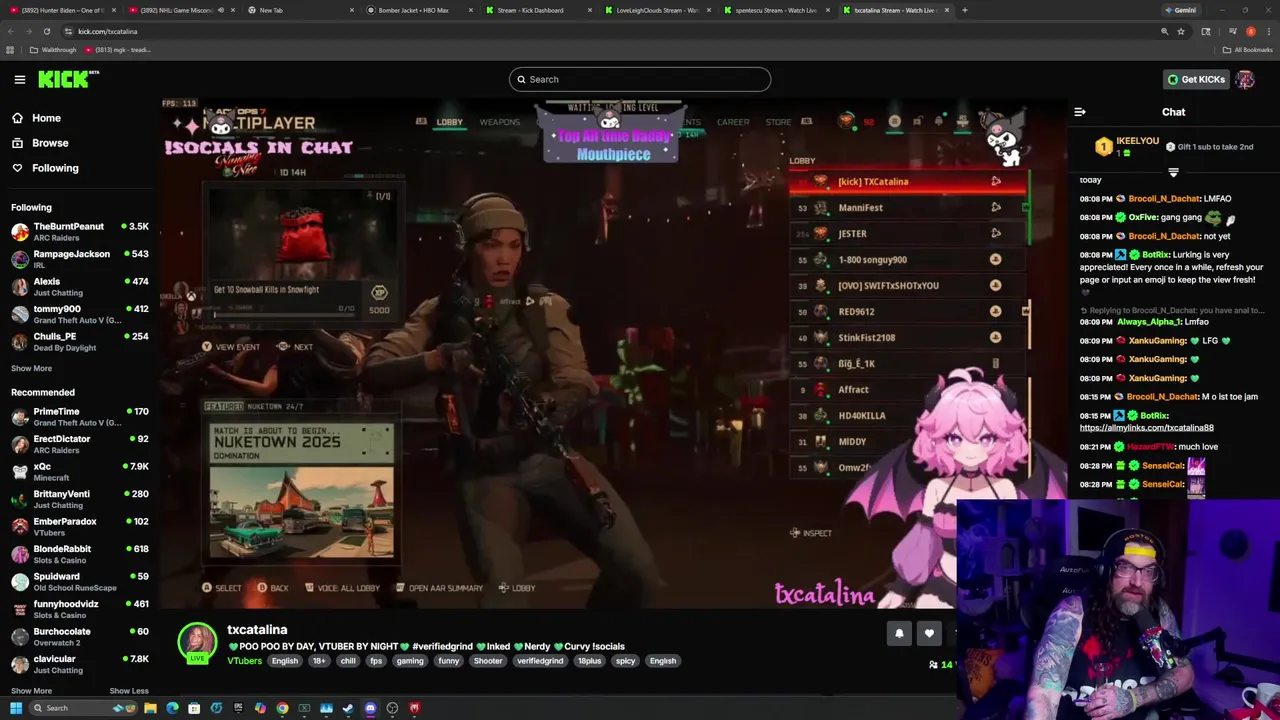
Task: Open PrimeTime recommended channel
Action: coord(80,416)
